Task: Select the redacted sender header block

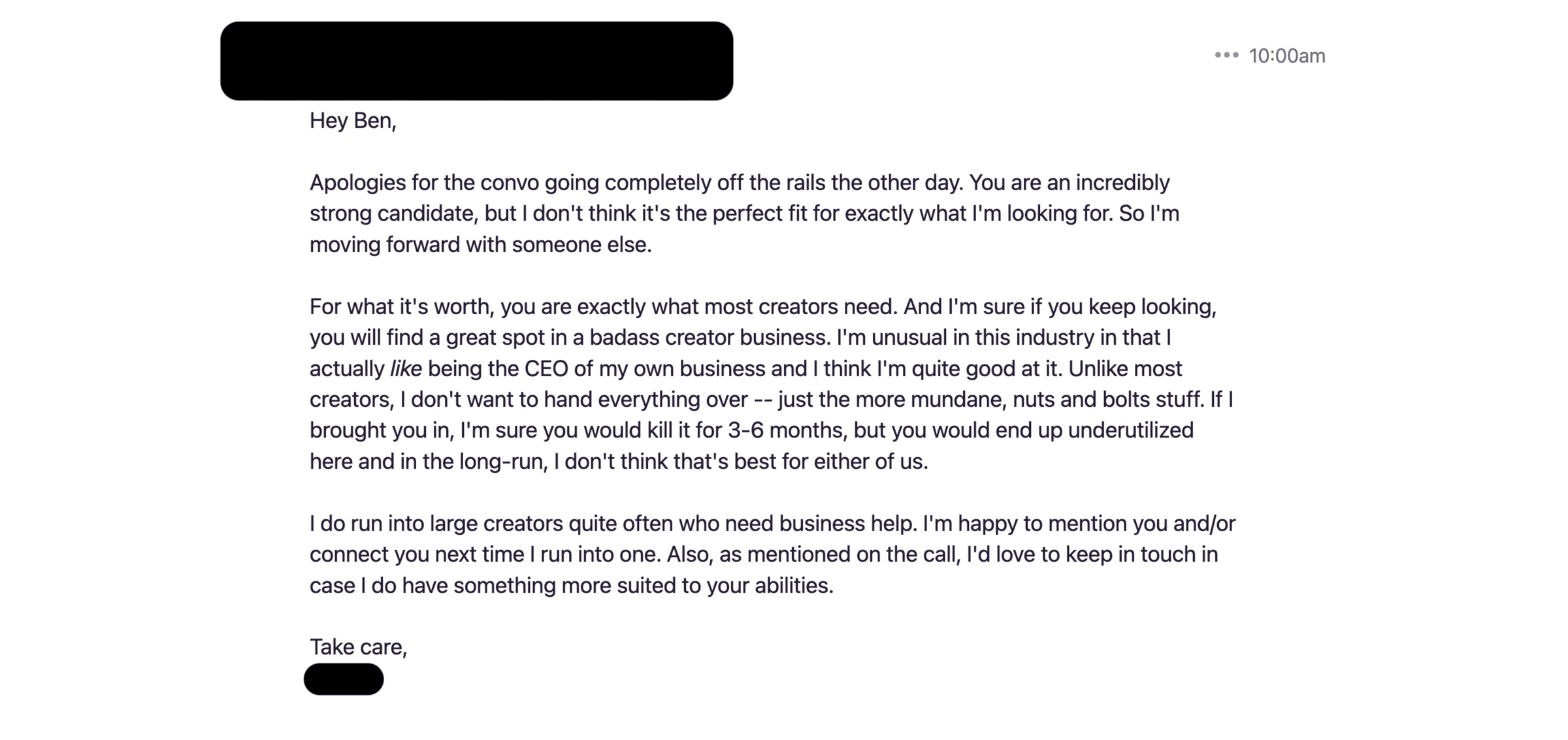Action: 476,61
